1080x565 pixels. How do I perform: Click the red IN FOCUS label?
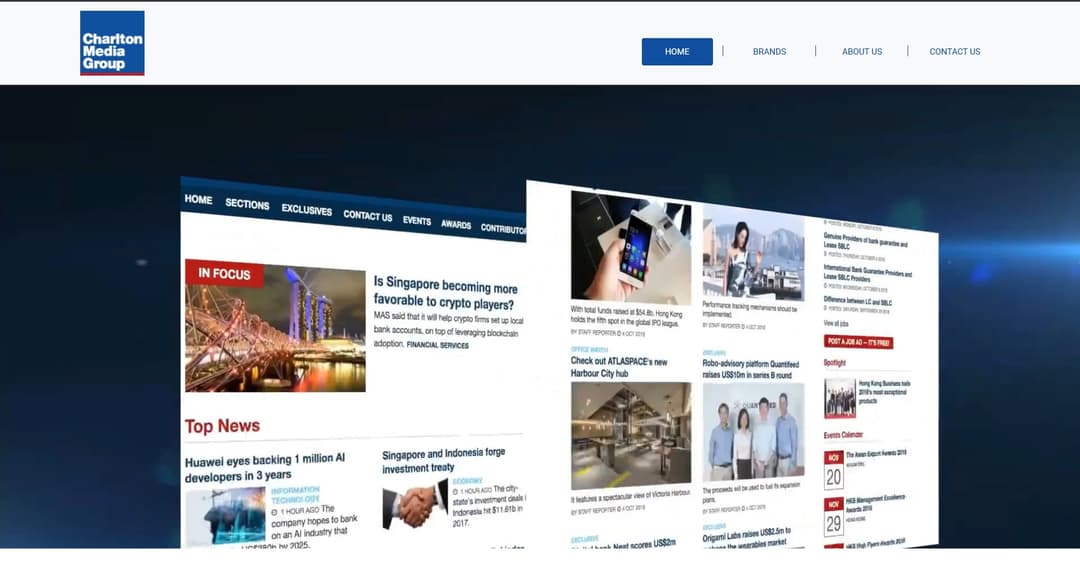click(x=224, y=273)
